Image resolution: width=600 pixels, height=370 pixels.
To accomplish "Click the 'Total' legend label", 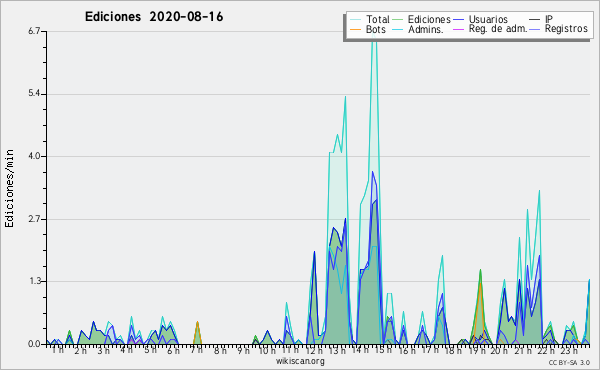I will click(x=377, y=19).
